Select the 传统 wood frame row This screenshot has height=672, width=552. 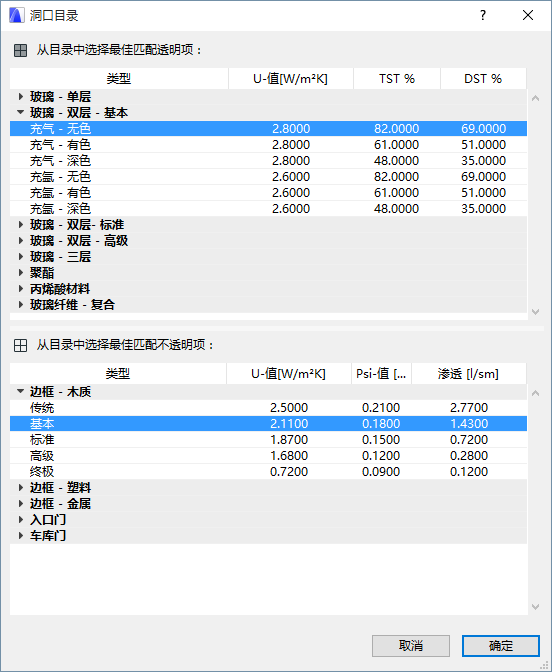(x=268, y=408)
